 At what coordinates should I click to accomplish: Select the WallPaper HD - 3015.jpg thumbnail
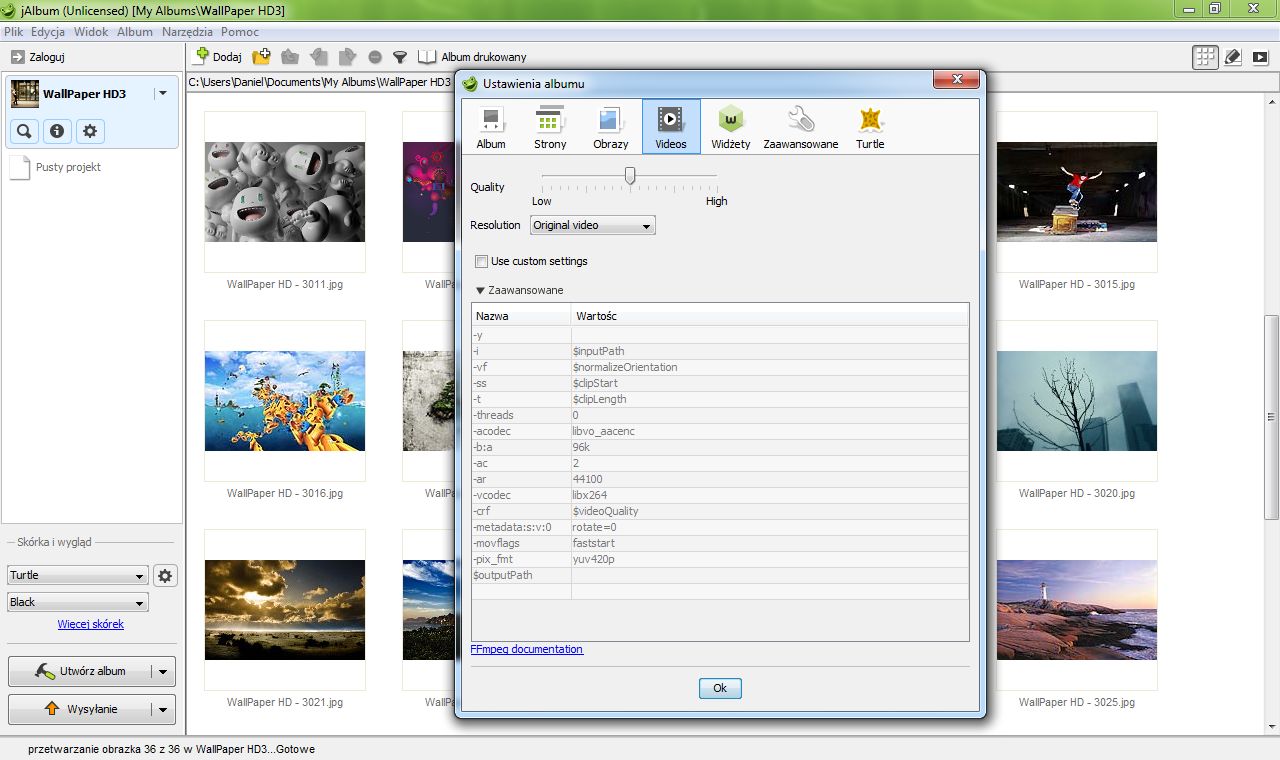coord(1077,192)
